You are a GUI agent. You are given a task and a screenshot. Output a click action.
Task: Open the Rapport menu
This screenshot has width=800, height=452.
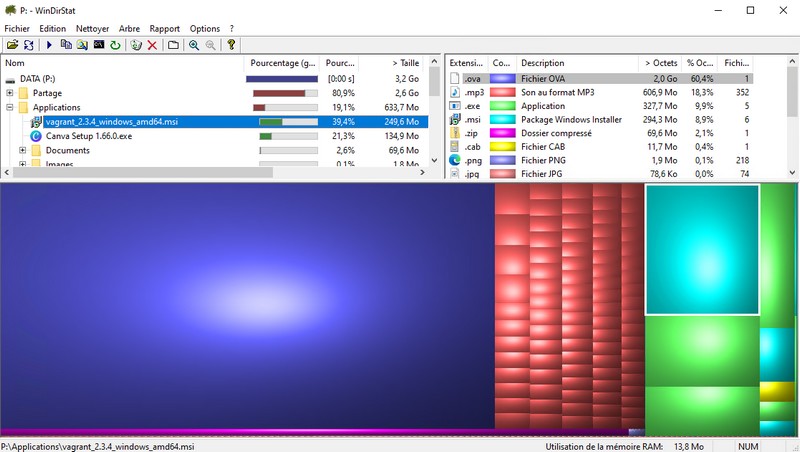[x=164, y=29]
